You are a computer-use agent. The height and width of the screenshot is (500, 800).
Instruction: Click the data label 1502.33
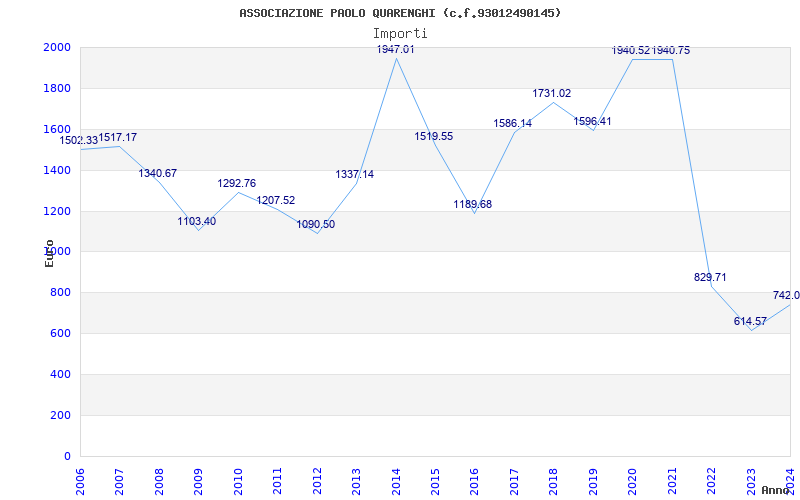coord(79,140)
